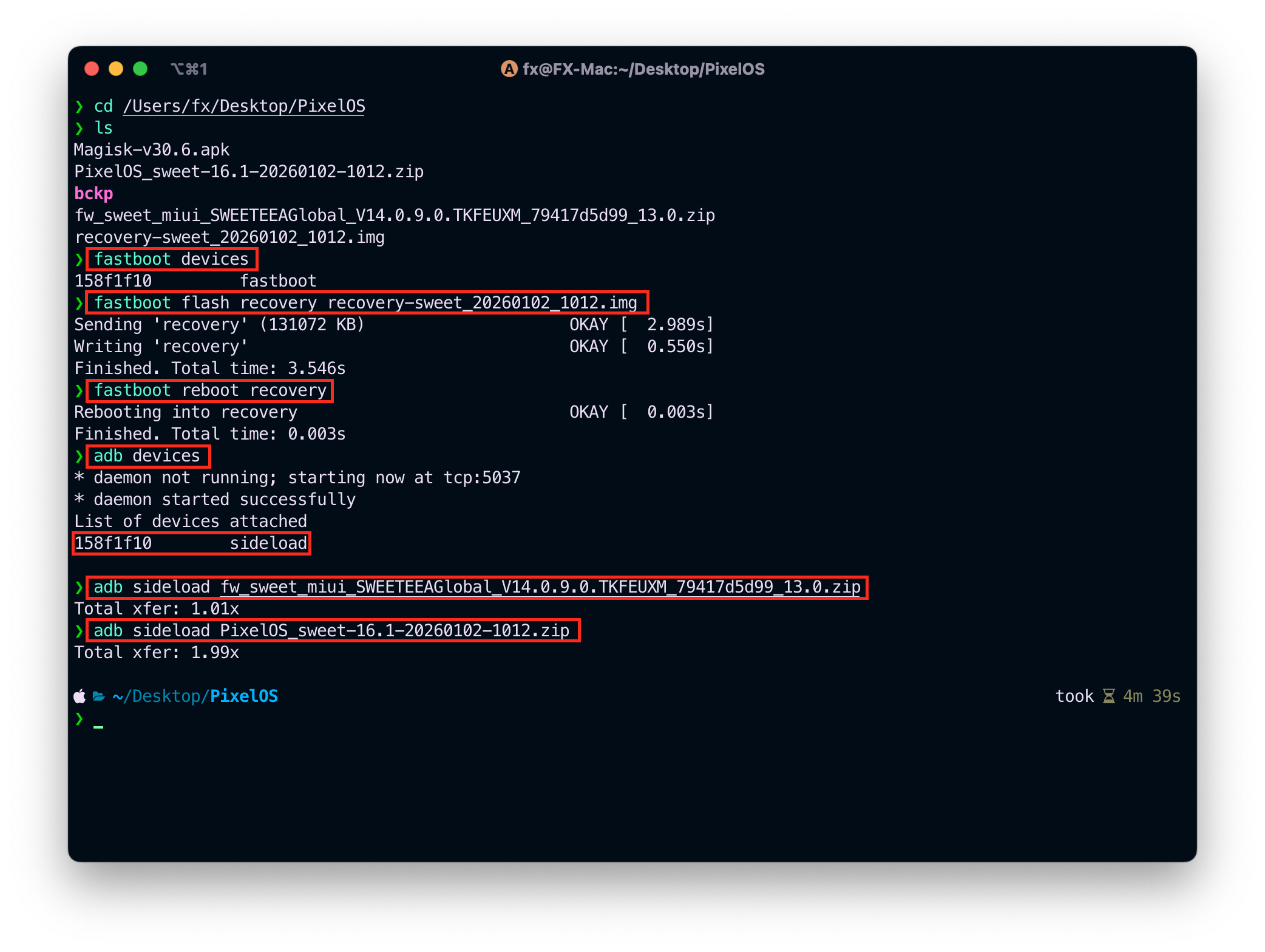Open the underlined /Users/fx/Desktop/PixelOS path

coord(244,106)
